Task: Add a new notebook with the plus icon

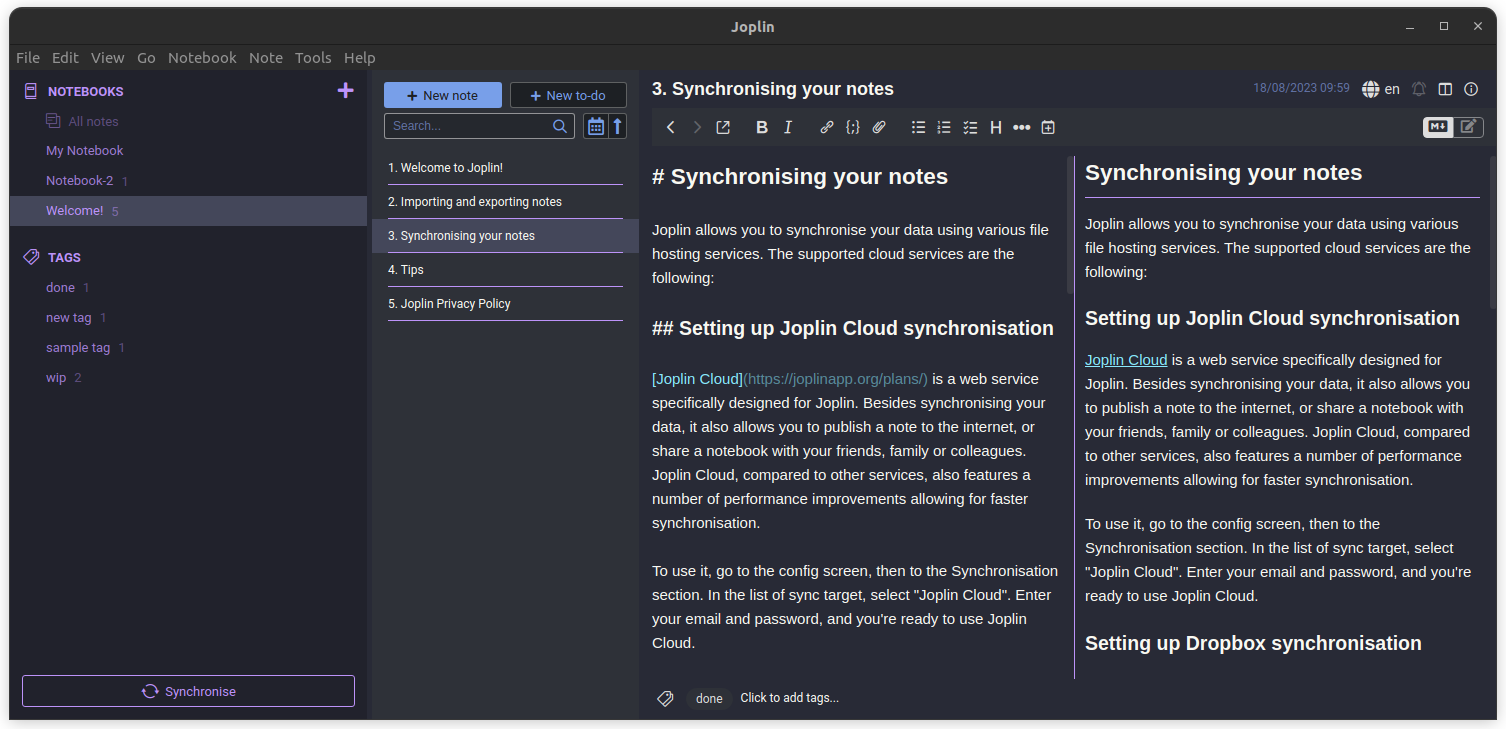Action: click(346, 91)
